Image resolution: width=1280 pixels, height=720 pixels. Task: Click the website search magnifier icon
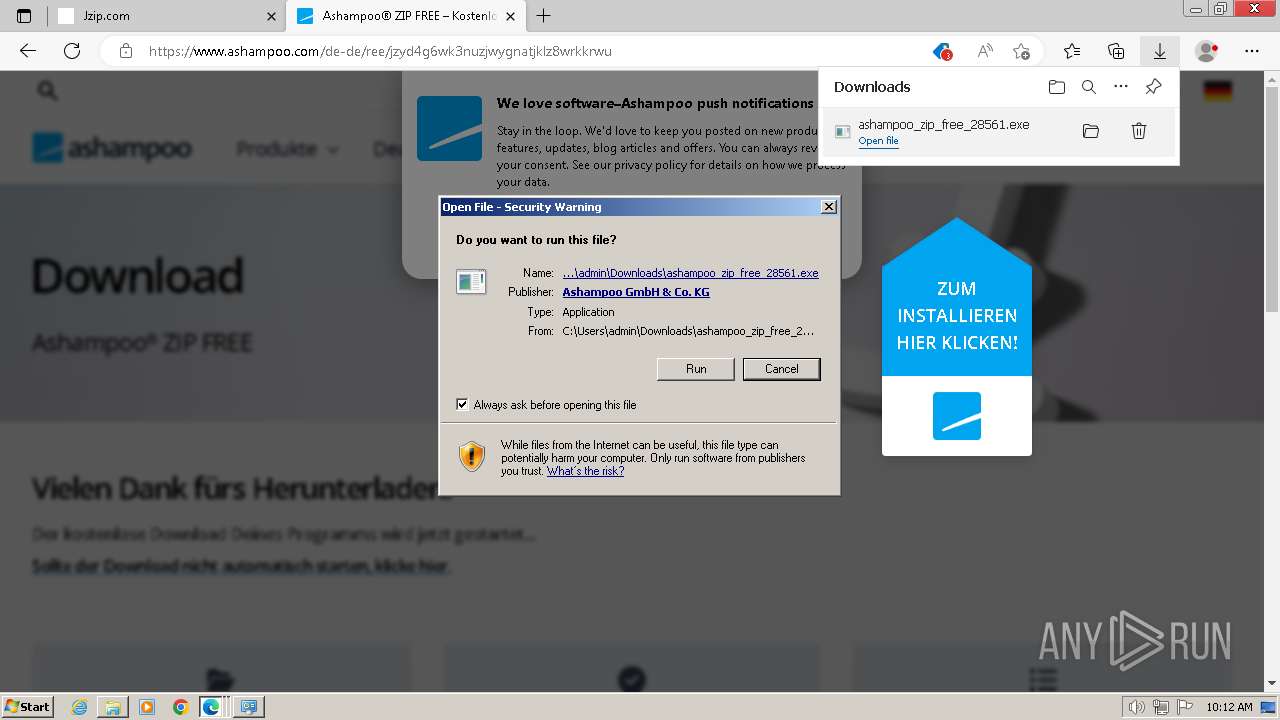click(47, 91)
